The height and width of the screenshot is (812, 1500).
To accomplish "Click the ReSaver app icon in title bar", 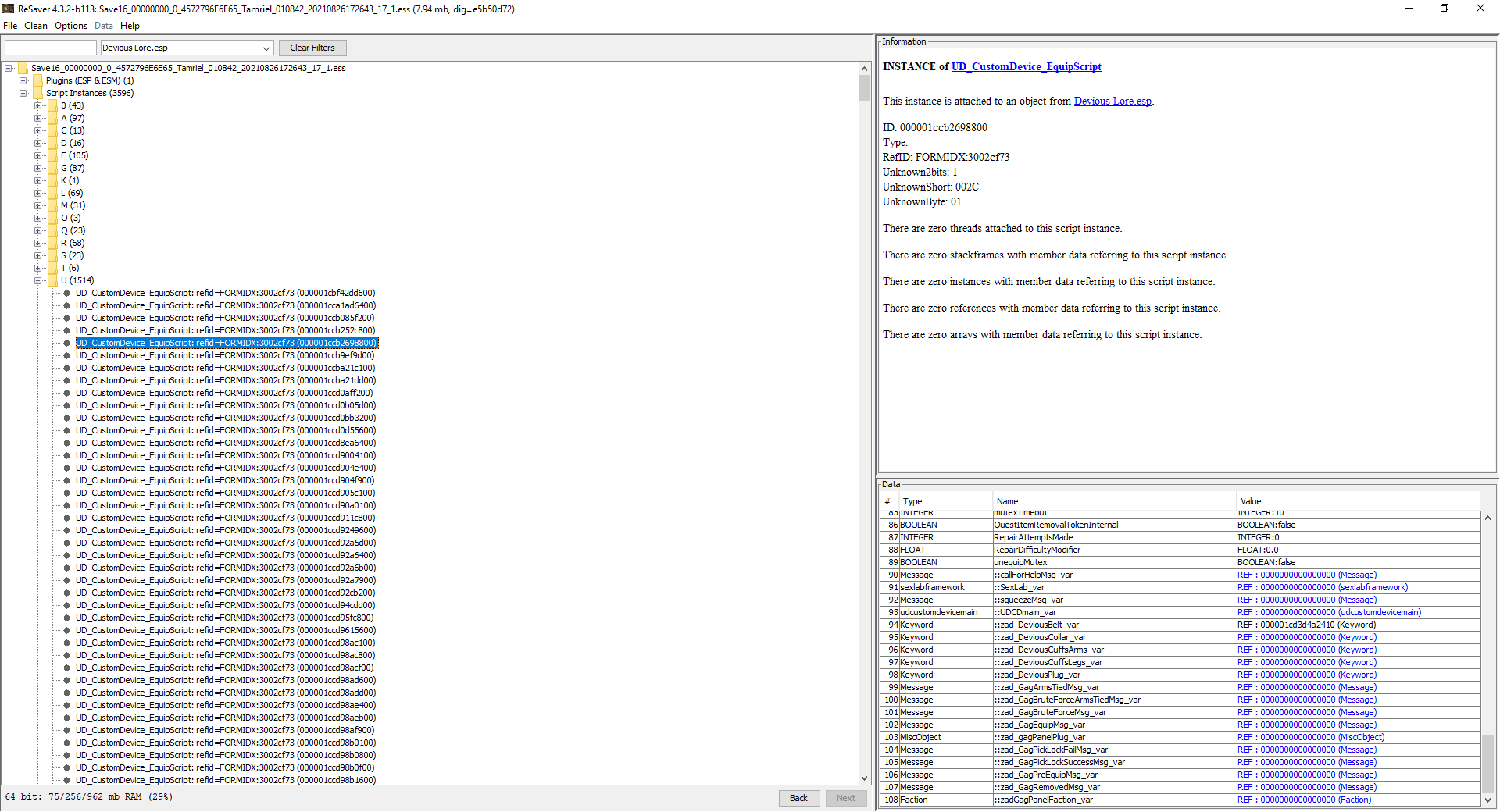I will 9,9.
